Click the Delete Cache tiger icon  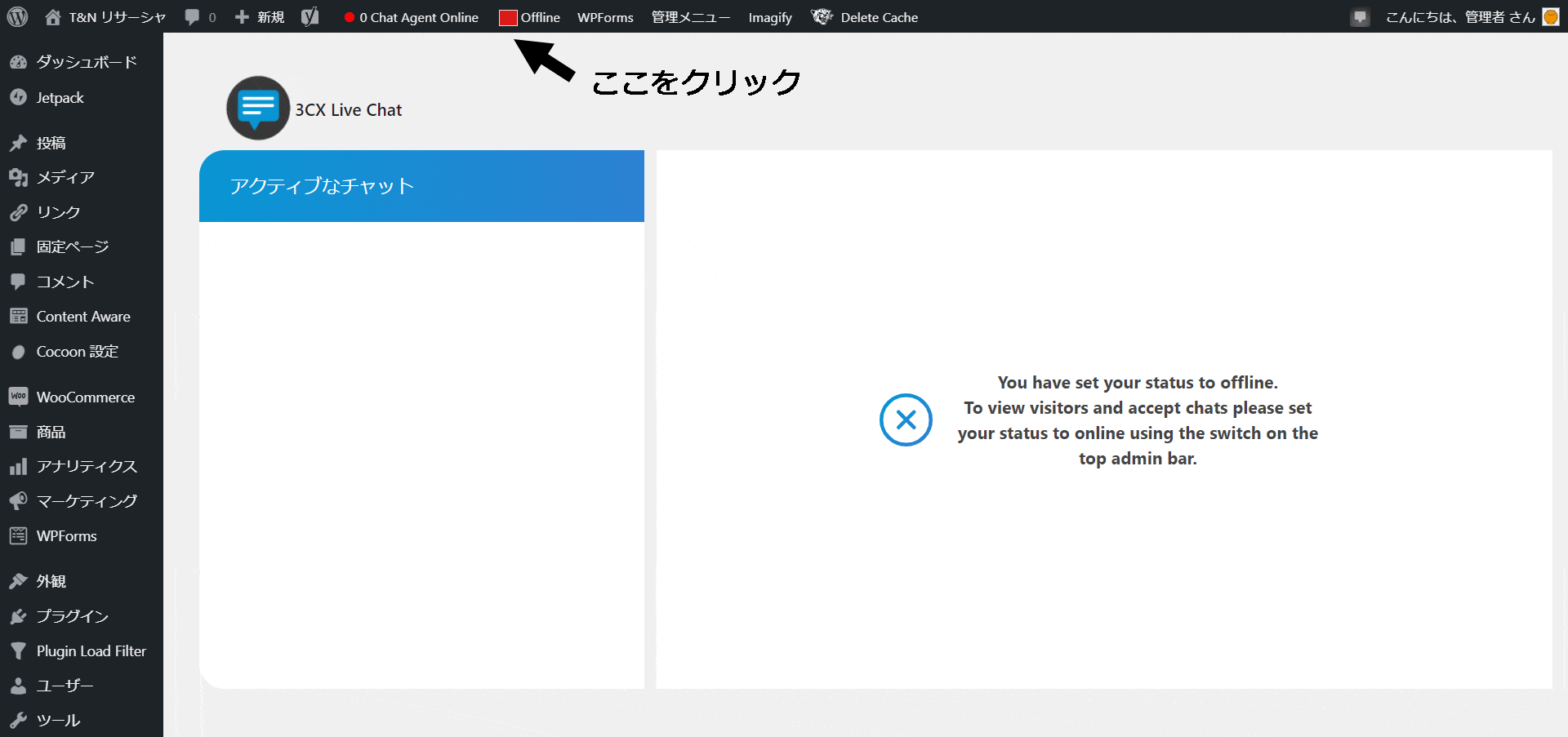tap(822, 16)
